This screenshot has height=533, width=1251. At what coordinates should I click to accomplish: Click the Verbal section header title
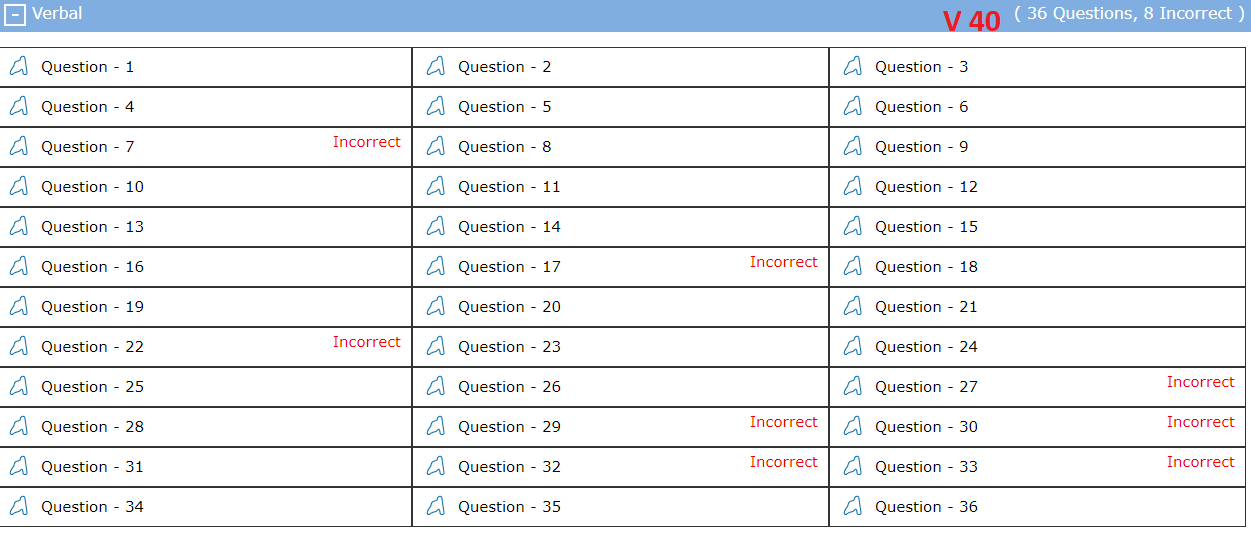point(57,14)
